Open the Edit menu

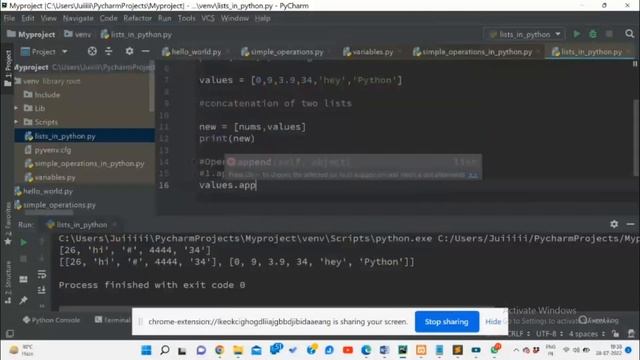28,18
